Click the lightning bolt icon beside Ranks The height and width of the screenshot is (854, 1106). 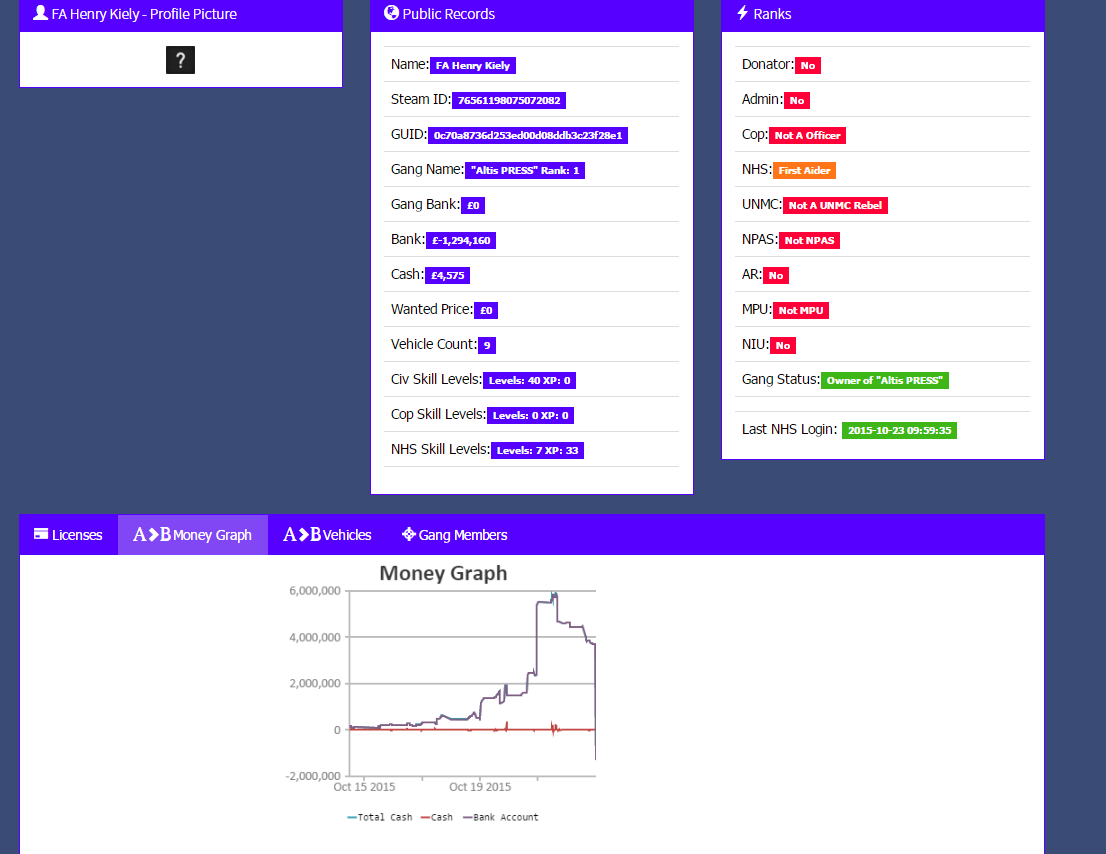pyautogui.click(x=743, y=13)
